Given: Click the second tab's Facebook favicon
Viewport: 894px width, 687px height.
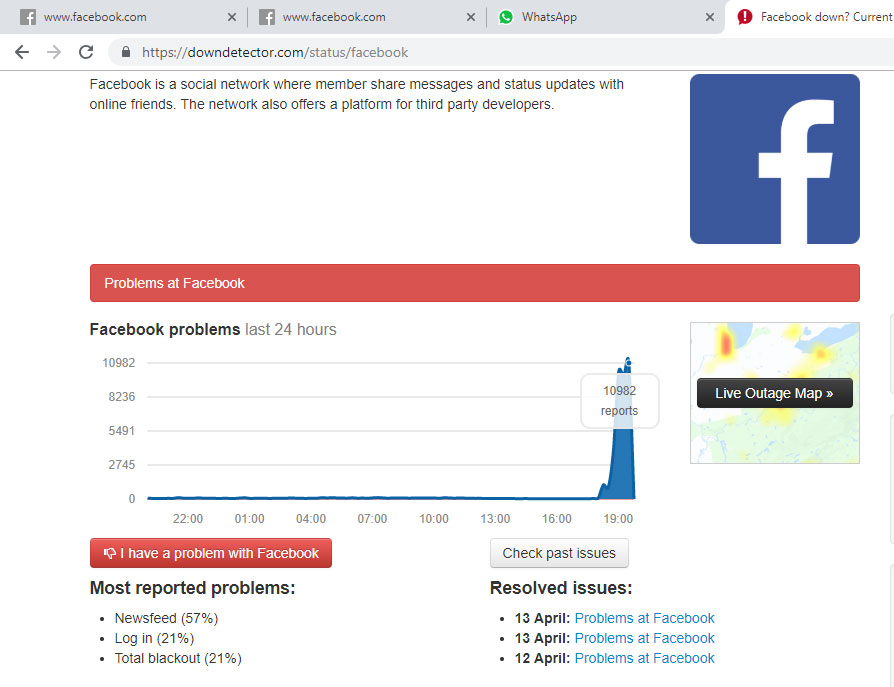Looking at the screenshot, I should (267, 17).
